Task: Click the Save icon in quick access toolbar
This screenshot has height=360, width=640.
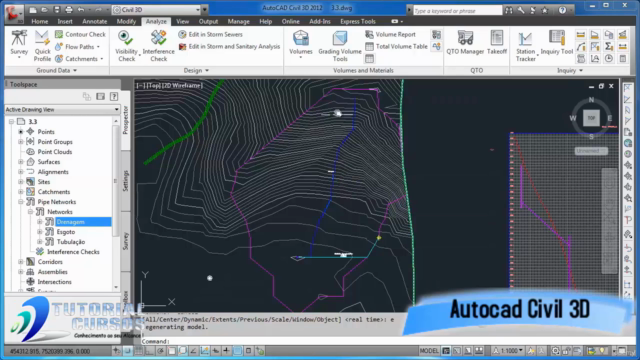Action: click(57, 9)
